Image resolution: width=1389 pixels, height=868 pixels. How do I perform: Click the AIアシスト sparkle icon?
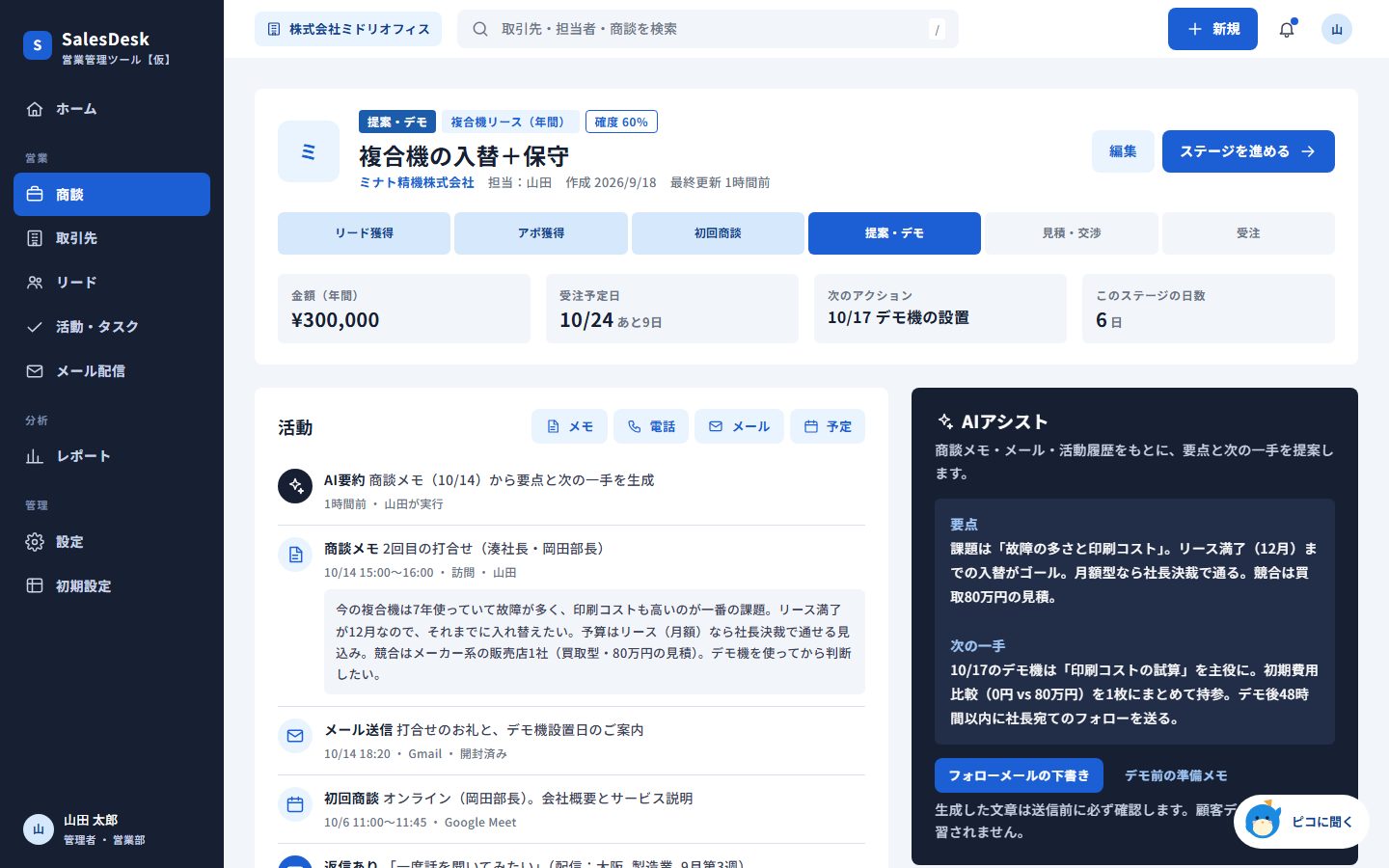945,421
